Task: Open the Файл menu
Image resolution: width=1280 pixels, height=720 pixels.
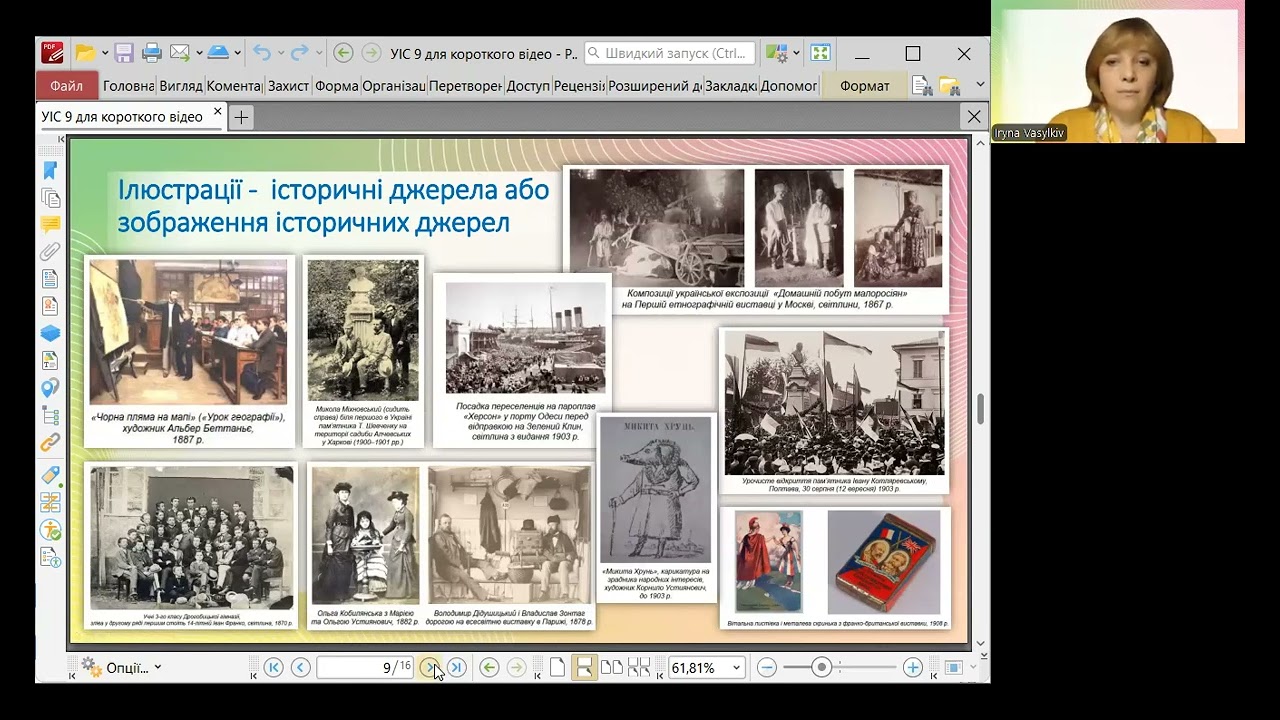Action: [x=67, y=86]
